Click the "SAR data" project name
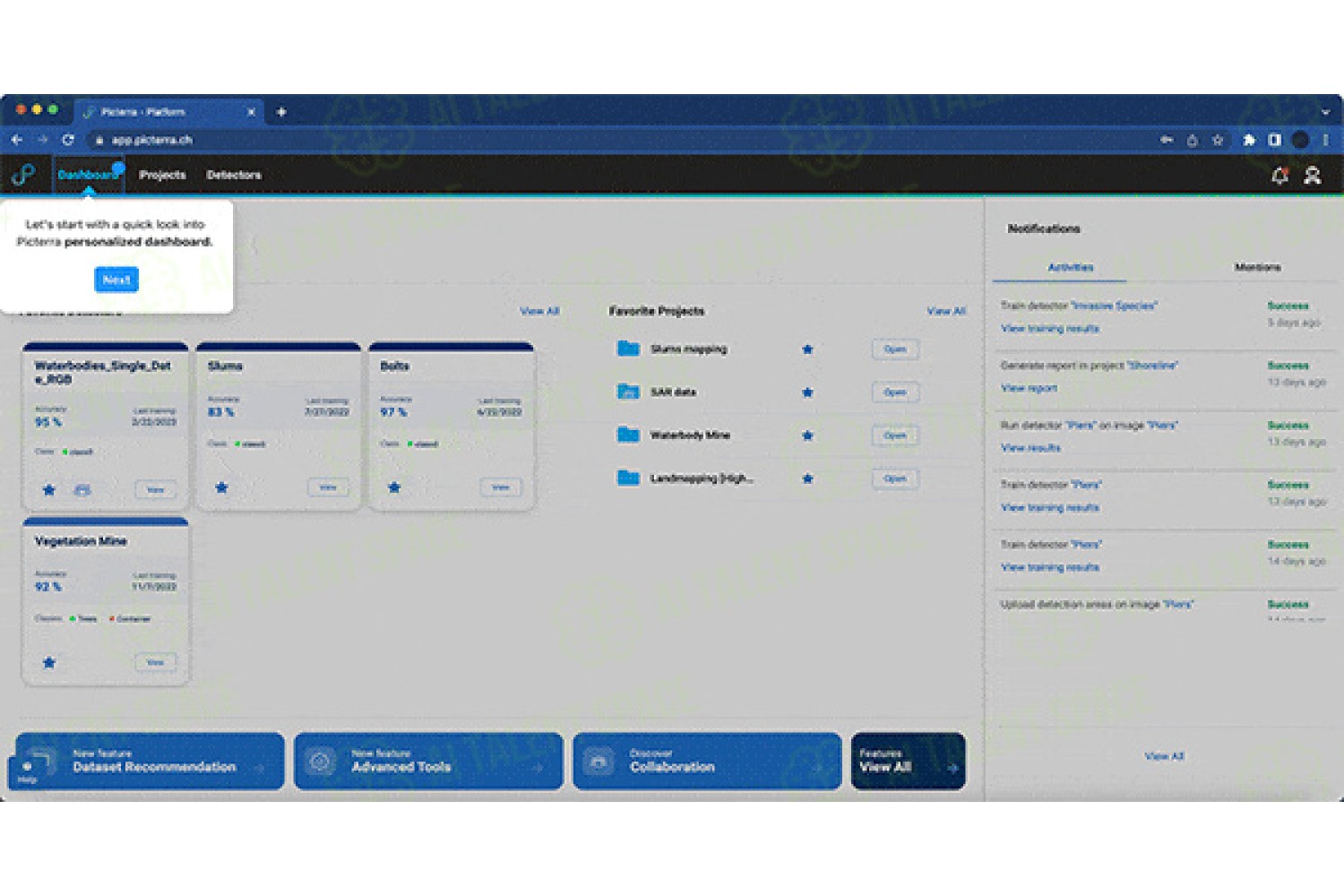 click(x=673, y=392)
